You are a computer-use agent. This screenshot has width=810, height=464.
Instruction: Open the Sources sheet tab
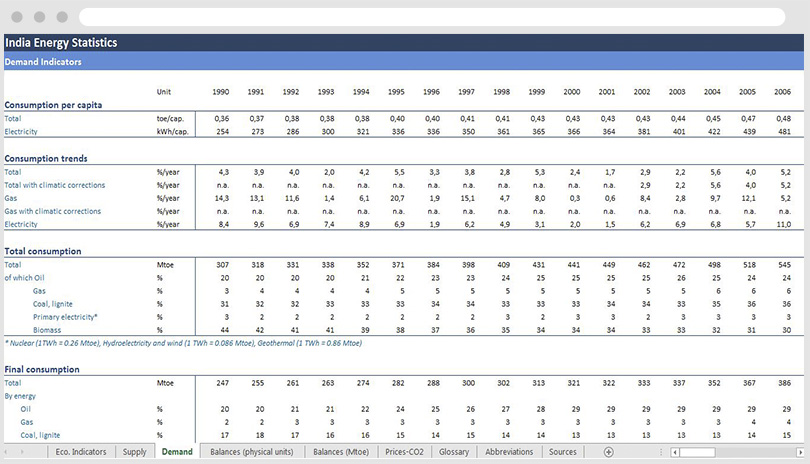point(562,452)
